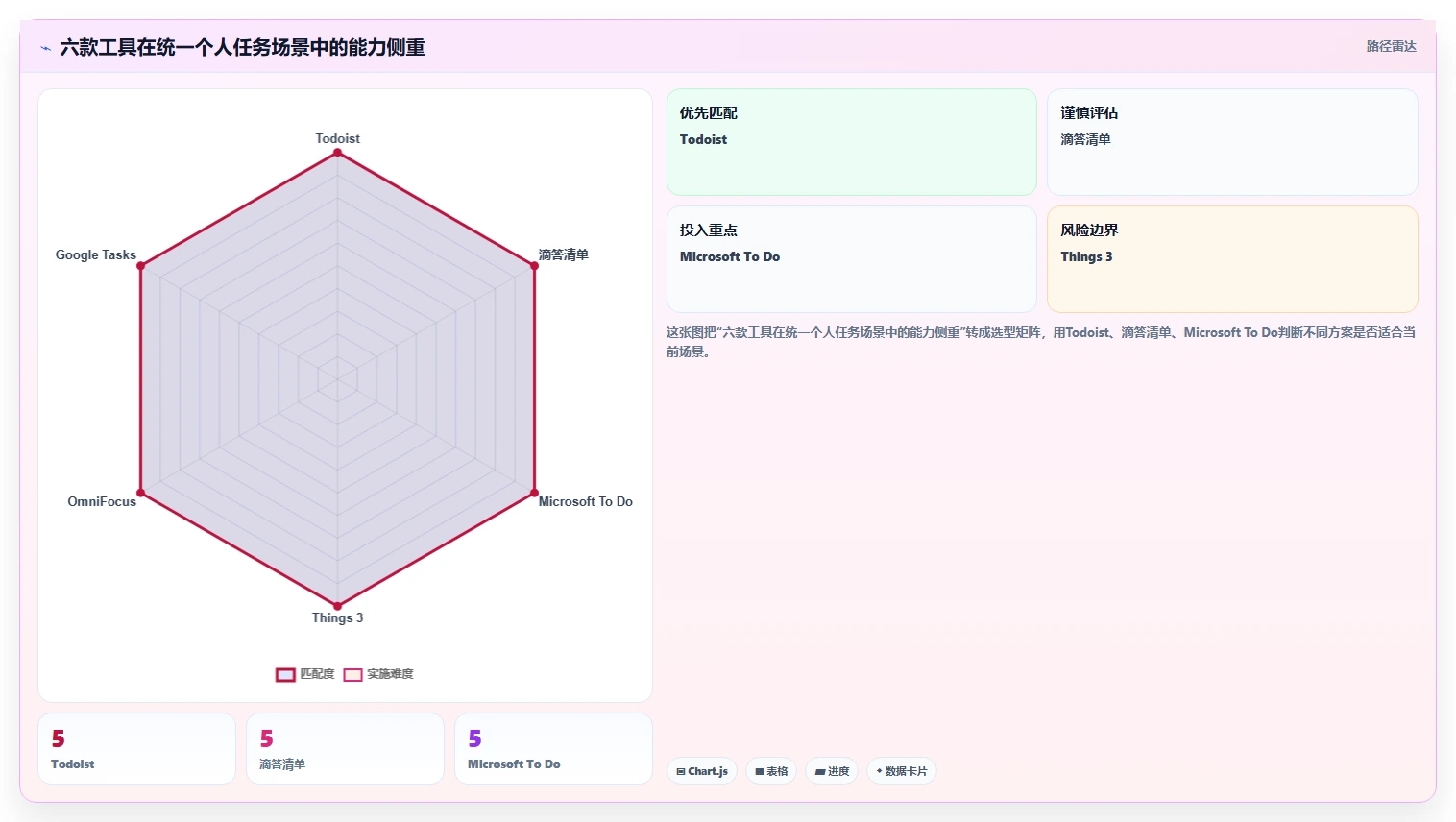Click the Microsoft To Do radar point
This screenshot has width=1456, height=822.
534,493
